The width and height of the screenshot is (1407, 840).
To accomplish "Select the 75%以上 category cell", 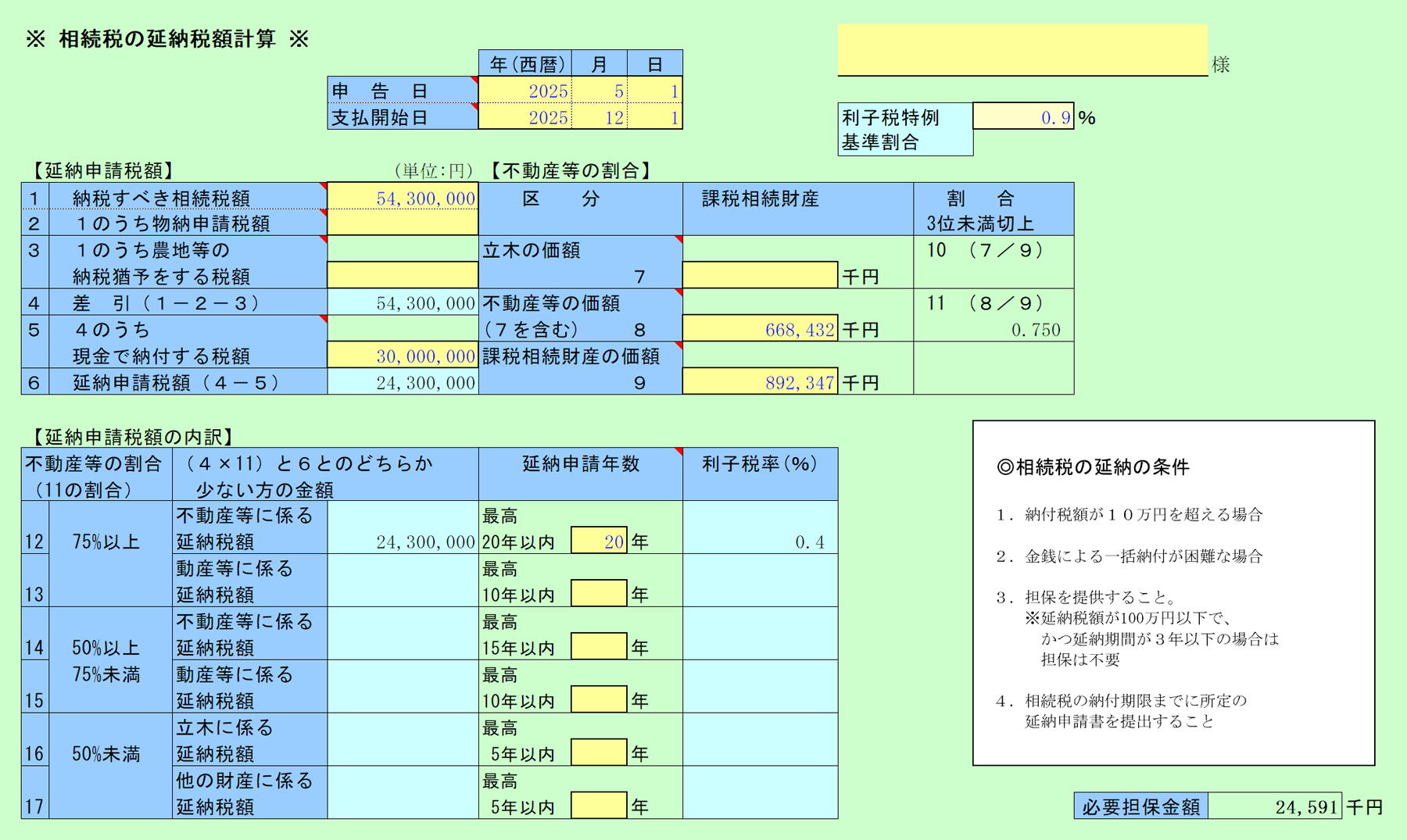I will click(109, 553).
